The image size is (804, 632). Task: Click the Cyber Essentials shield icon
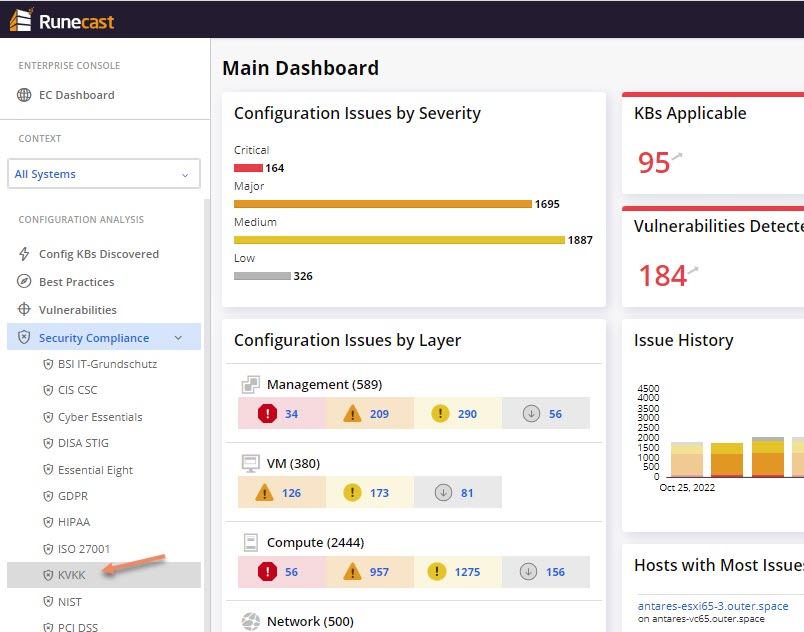48,417
